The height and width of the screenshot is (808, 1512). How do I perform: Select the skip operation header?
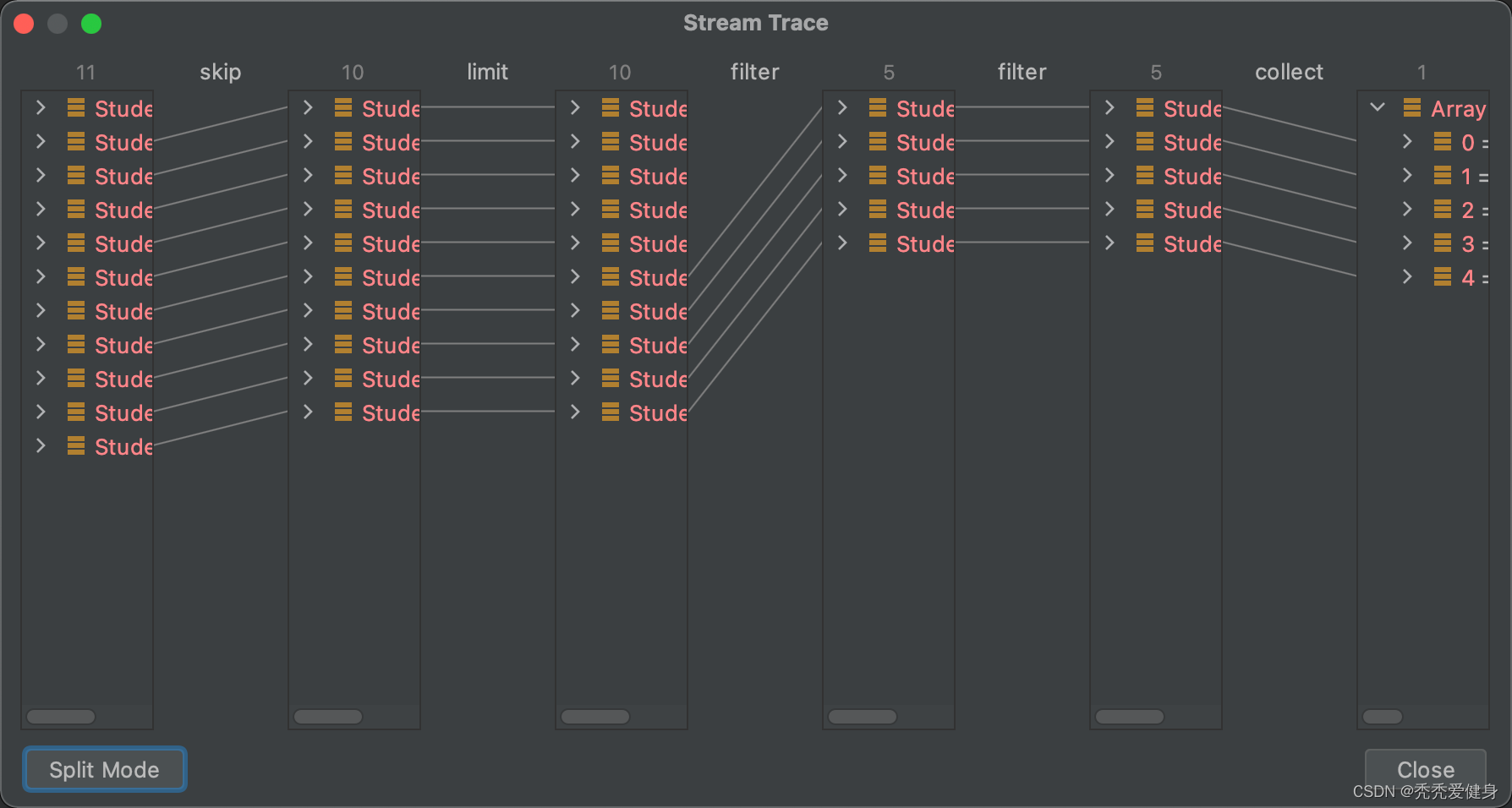click(x=220, y=73)
